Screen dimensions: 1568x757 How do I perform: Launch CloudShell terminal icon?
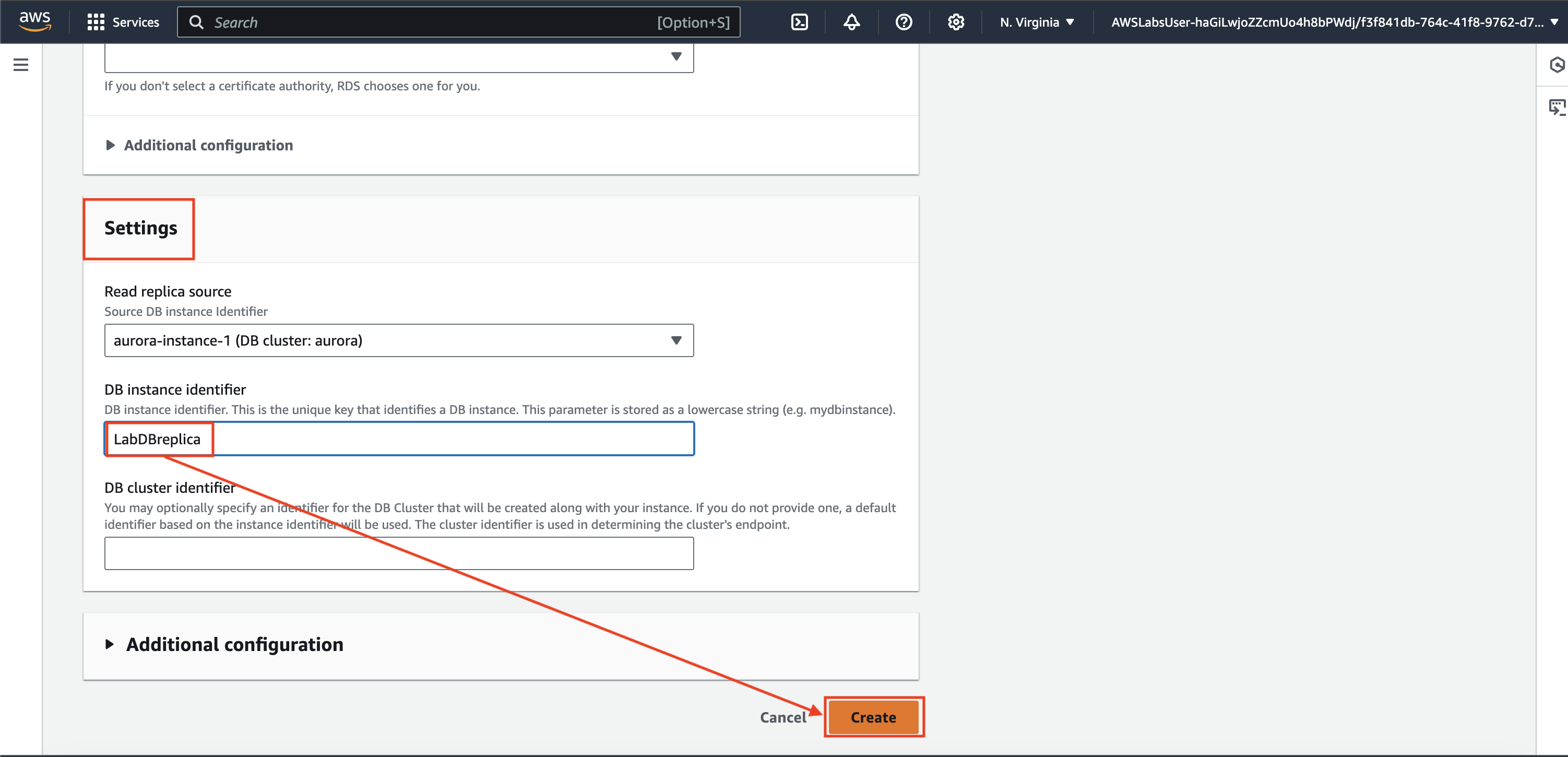point(799,22)
